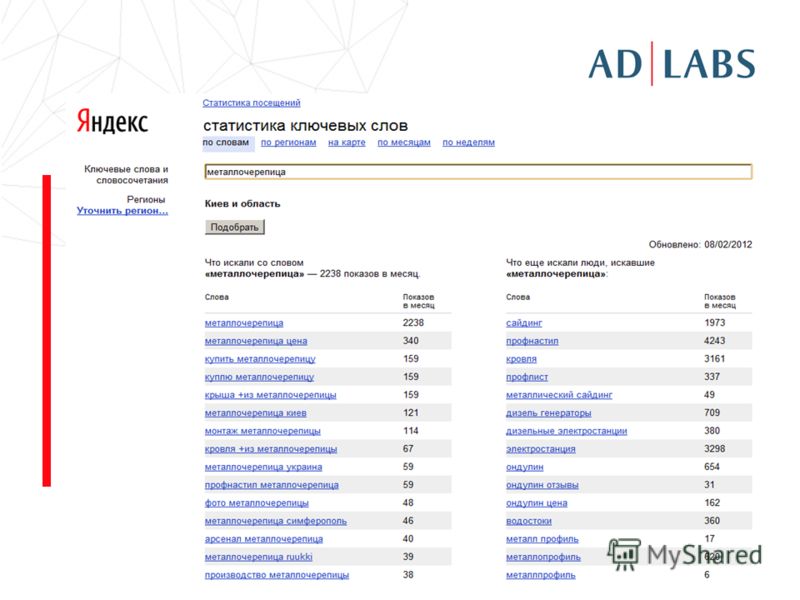Click the 340 count beside металлочерепица цена

coord(411,341)
